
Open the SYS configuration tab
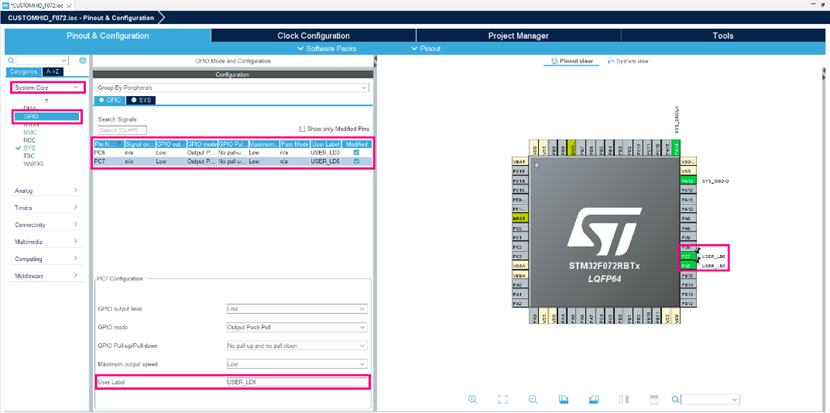[141, 100]
